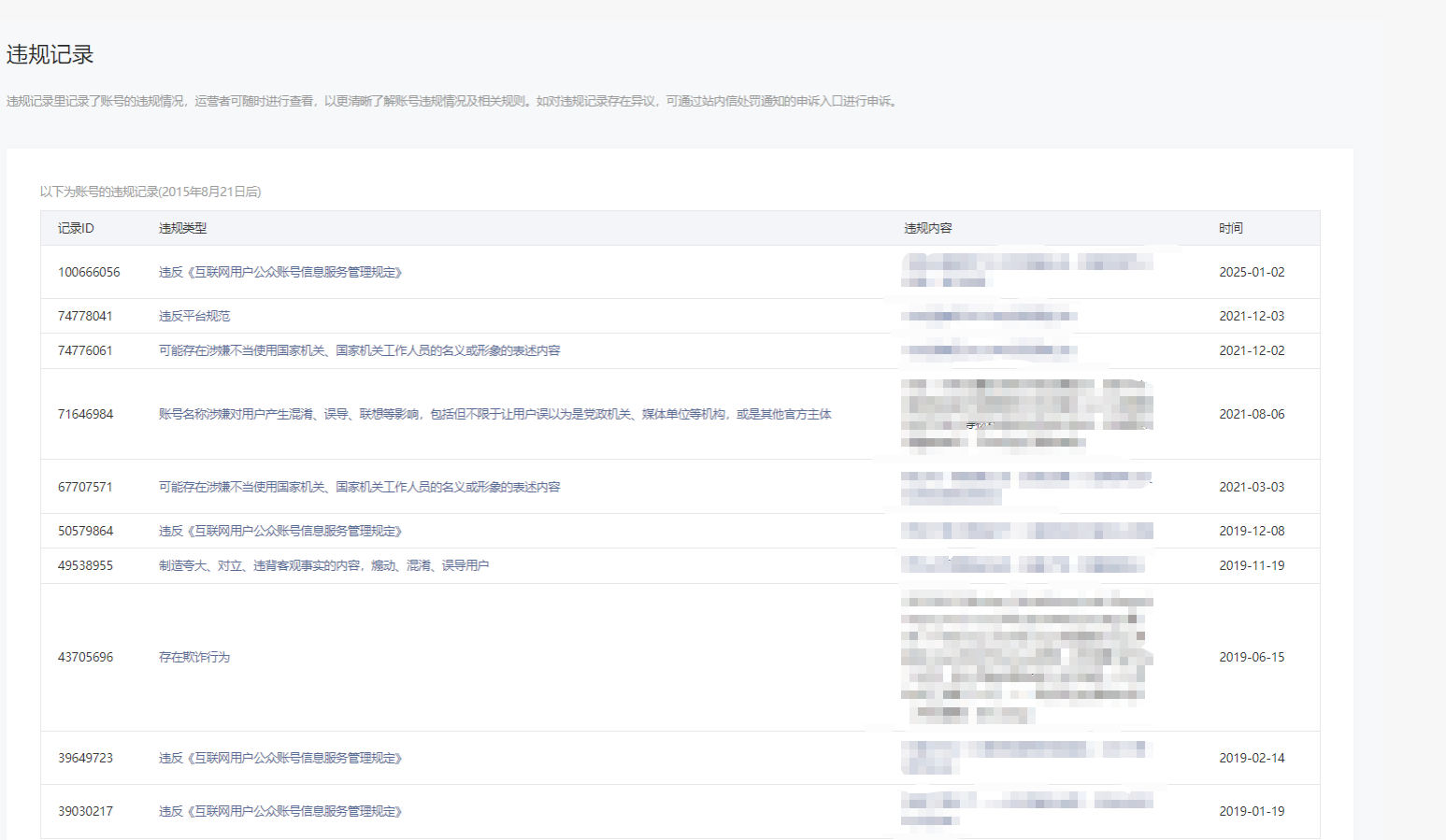Open the violation type link for record 100666056
The width and height of the screenshot is (1446, 840).
click(279, 272)
